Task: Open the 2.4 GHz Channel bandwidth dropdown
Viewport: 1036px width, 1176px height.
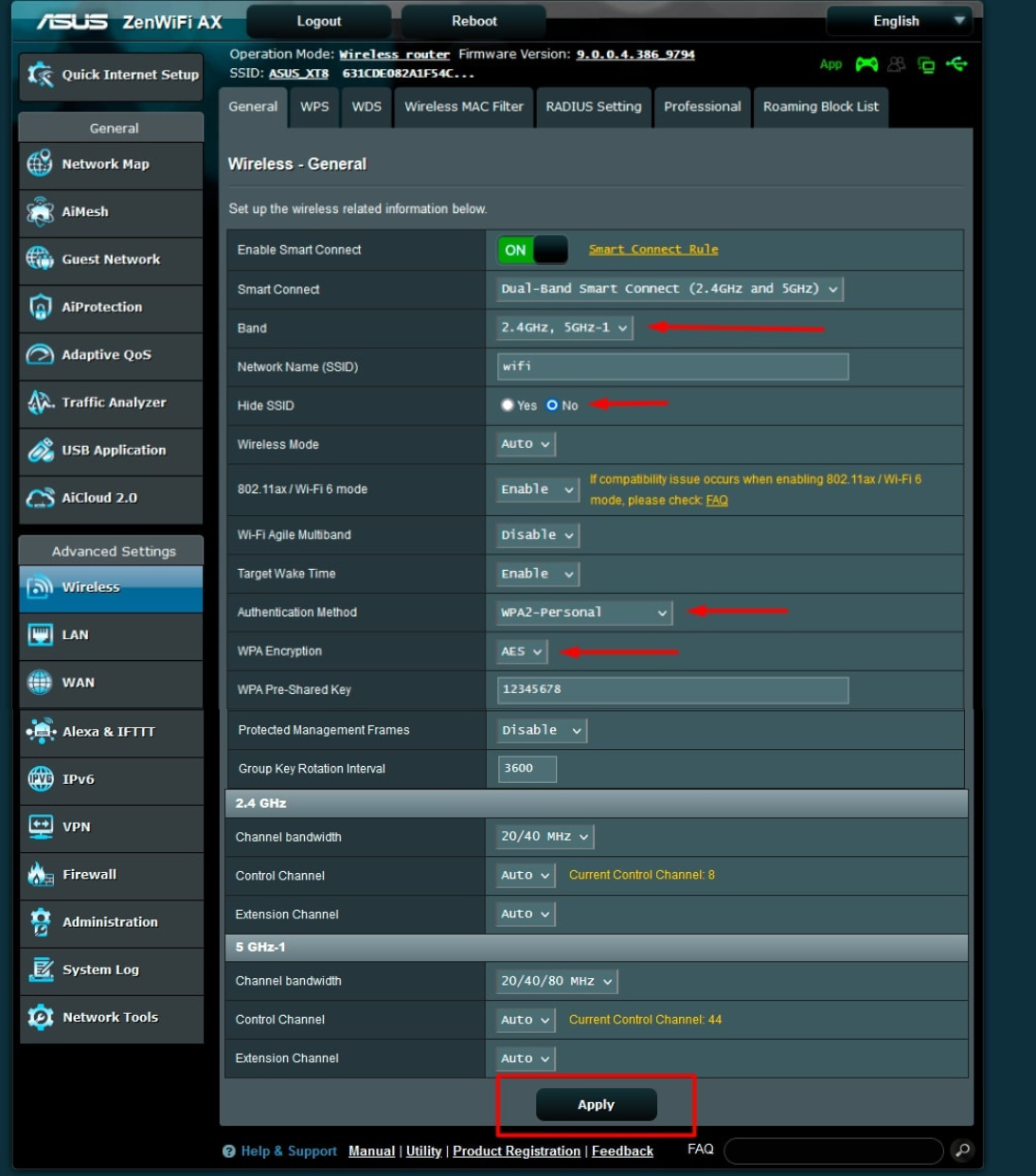Action: click(x=544, y=836)
